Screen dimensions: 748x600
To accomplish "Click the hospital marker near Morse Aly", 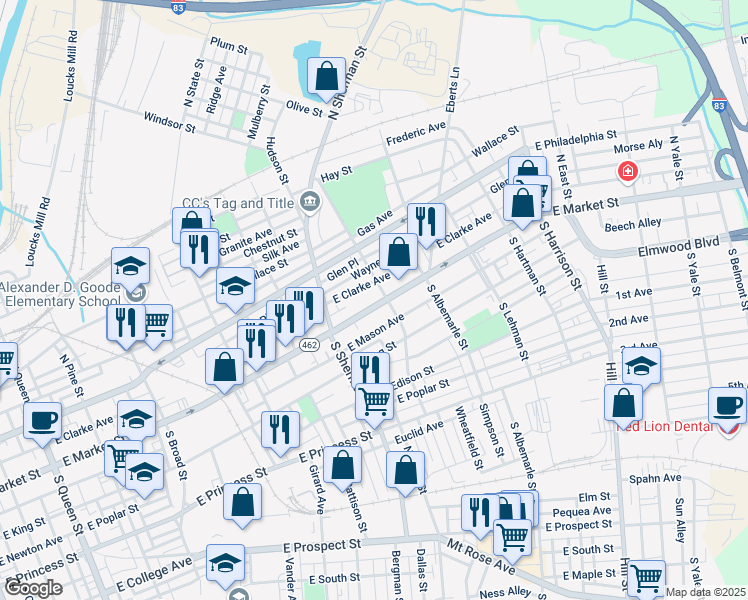I will pyautogui.click(x=628, y=171).
